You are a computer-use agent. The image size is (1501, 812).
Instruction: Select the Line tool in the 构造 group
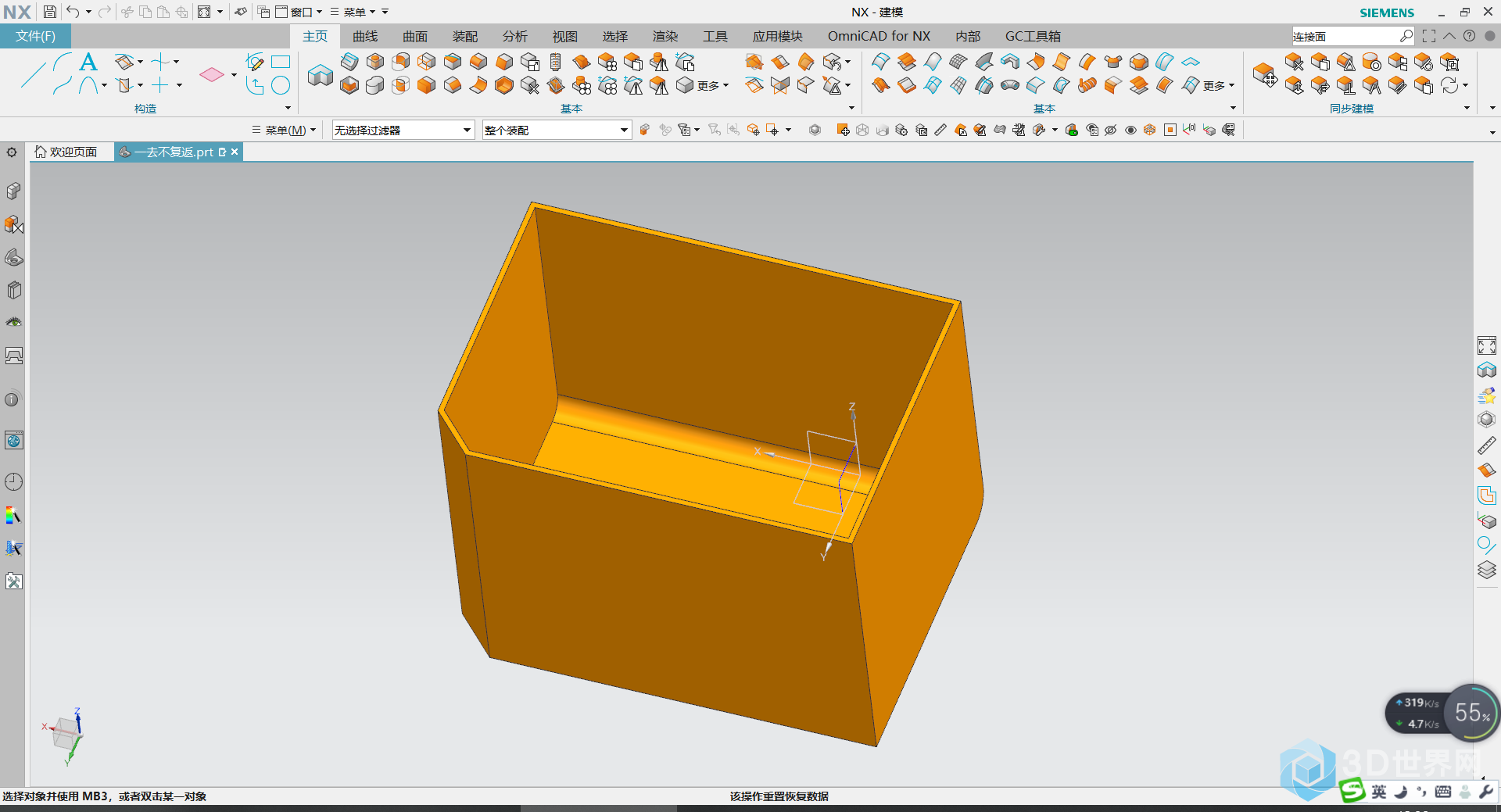coord(33,74)
